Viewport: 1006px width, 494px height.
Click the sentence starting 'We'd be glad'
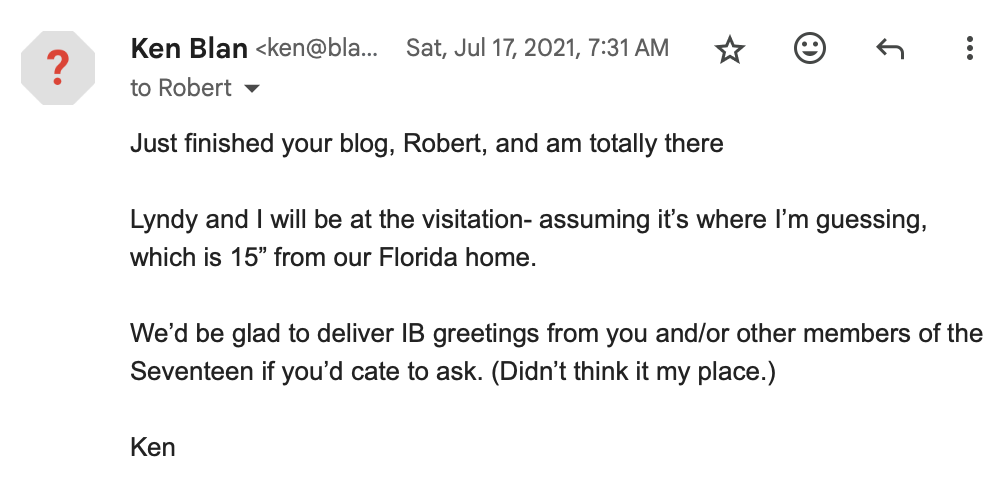(x=556, y=353)
